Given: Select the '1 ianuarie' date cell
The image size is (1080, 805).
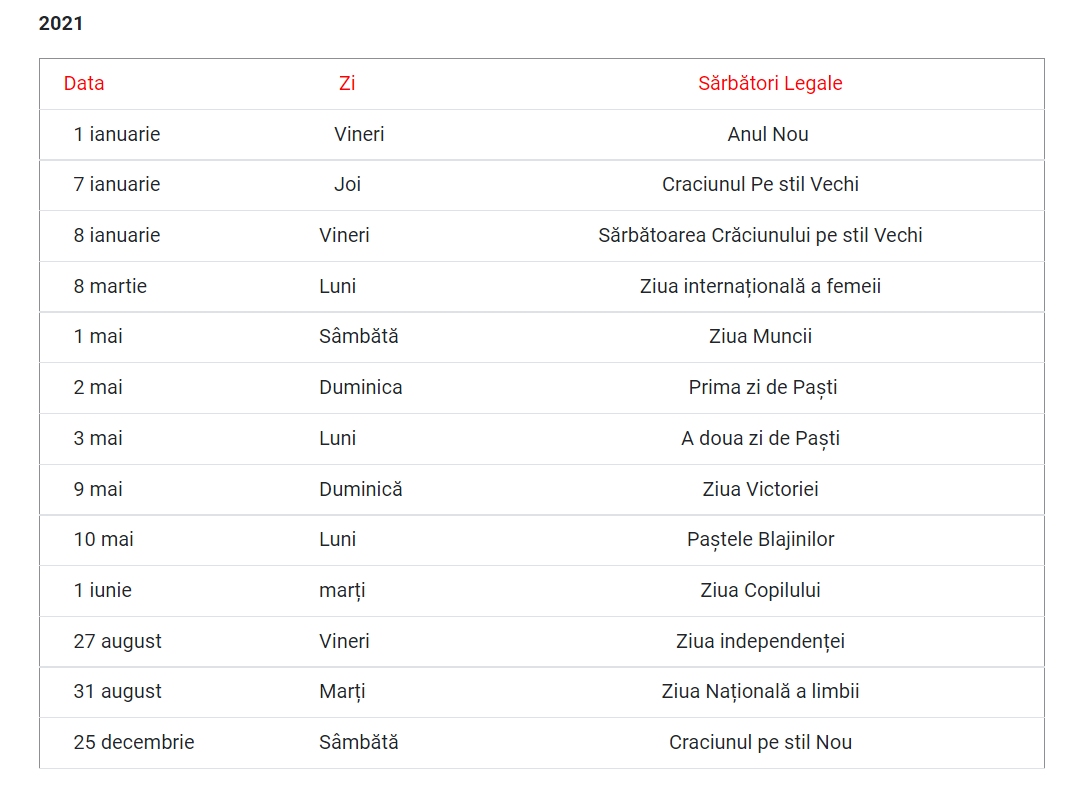Looking at the screenshot, I should tap(117, 135).
